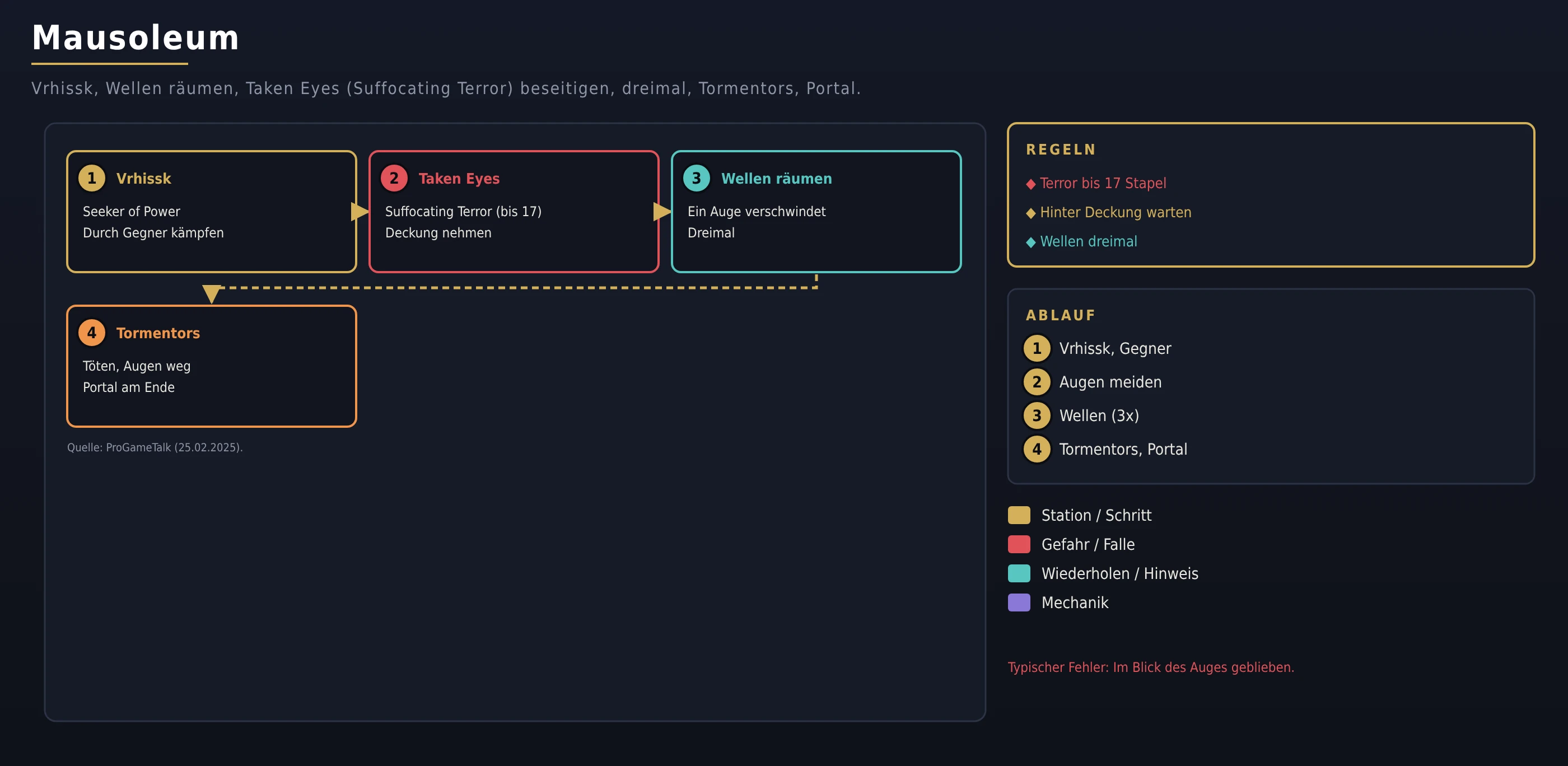Viewport: 1568px width, 766px height.
Task: Click the text Deckung nehmen
Action: [x=438, y=233]
